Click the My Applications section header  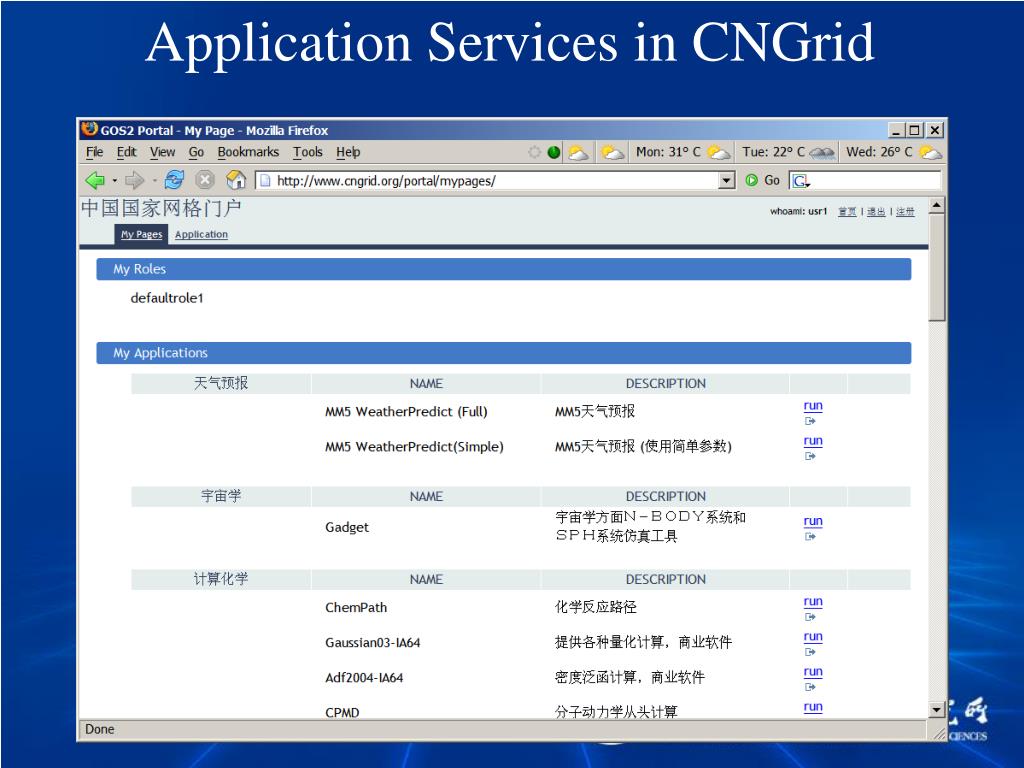(504, 353)
